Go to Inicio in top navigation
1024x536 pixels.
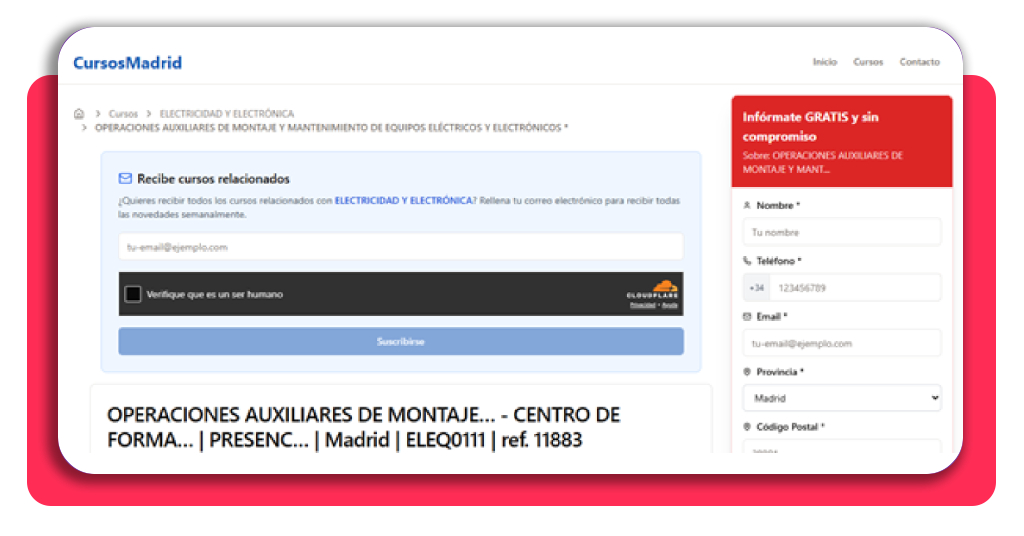coord(824,62)
